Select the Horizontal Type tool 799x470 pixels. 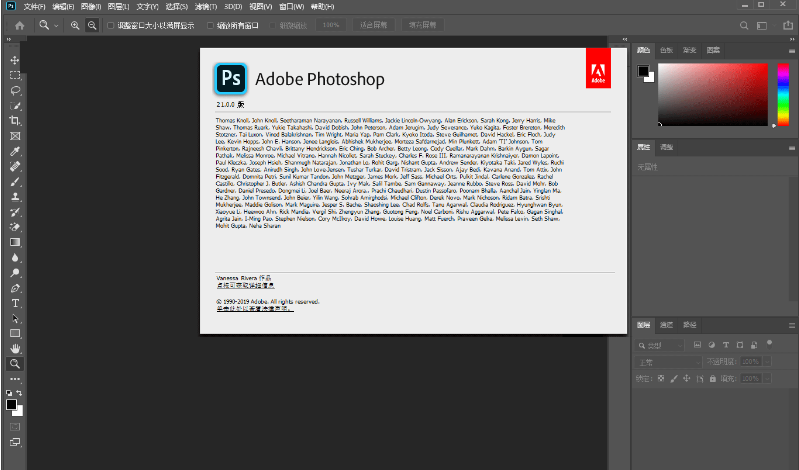tap(15, 303)
